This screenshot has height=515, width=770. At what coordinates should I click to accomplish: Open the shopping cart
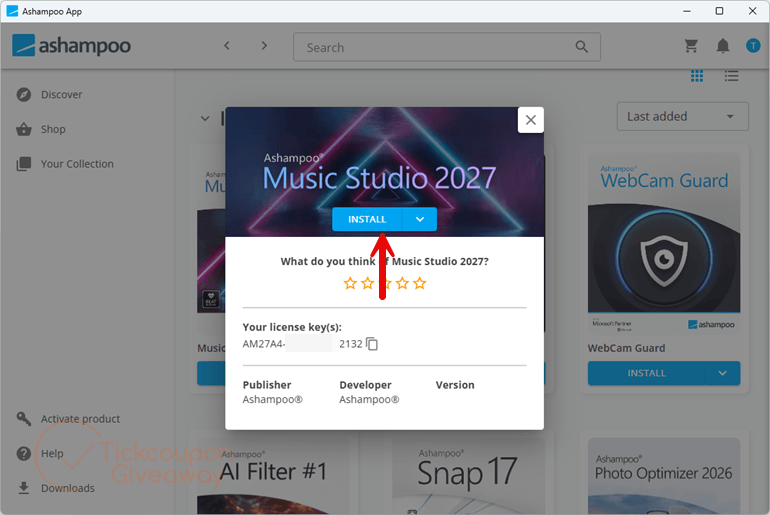click(x=691, y=46)
